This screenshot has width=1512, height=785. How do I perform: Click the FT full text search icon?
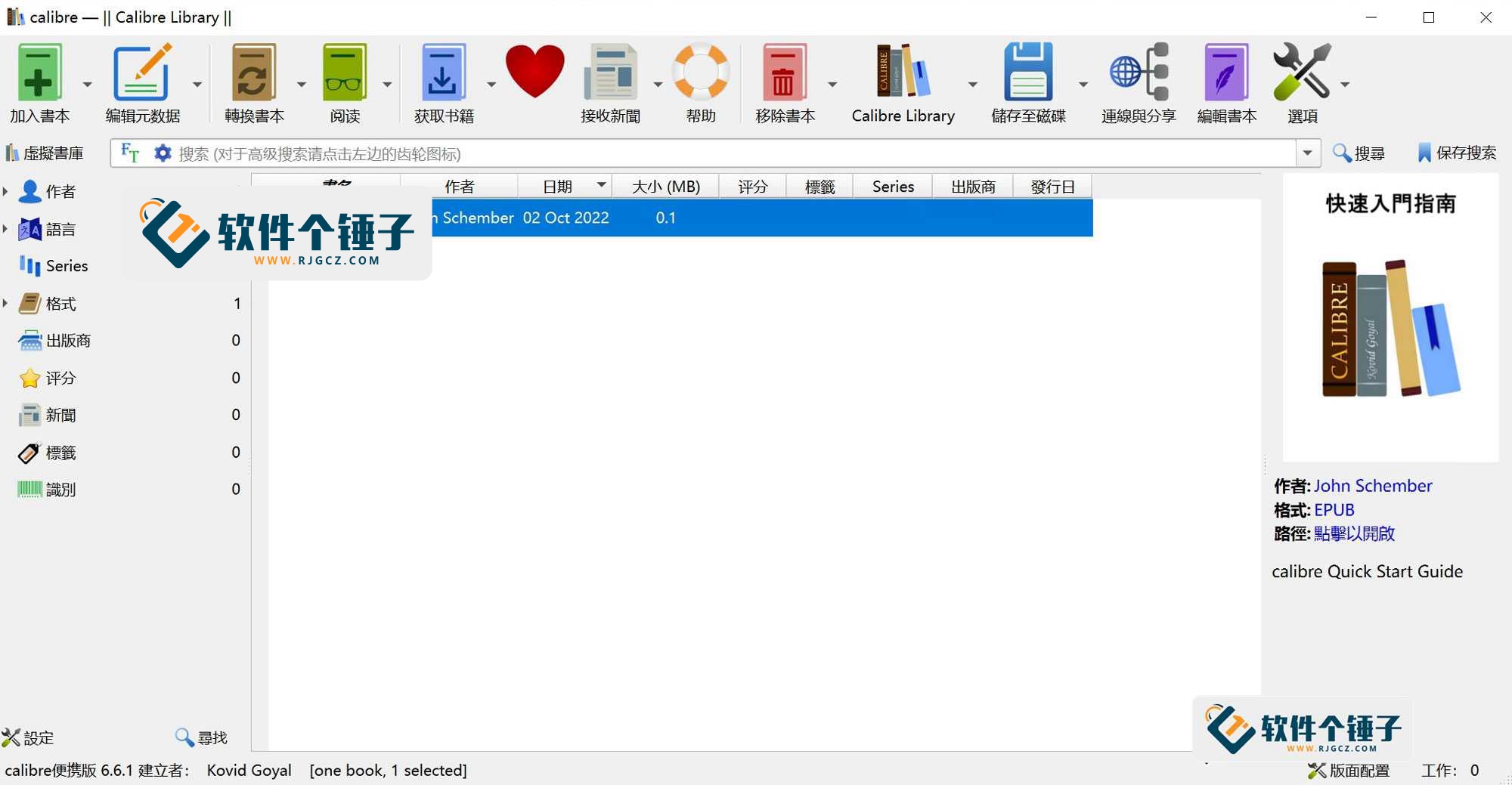[x=130, y=153]
